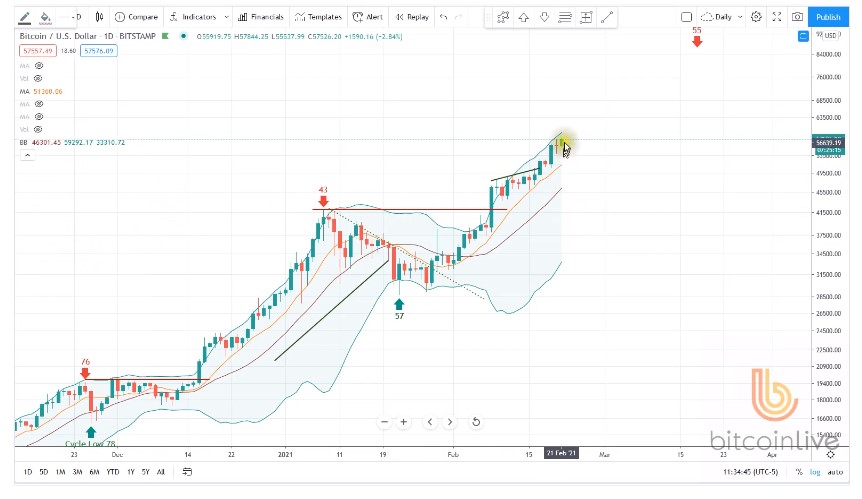The width and height of the screenshot is (862, 499).
Task: Click the snapshot camera icon
Action: (797, 17)
